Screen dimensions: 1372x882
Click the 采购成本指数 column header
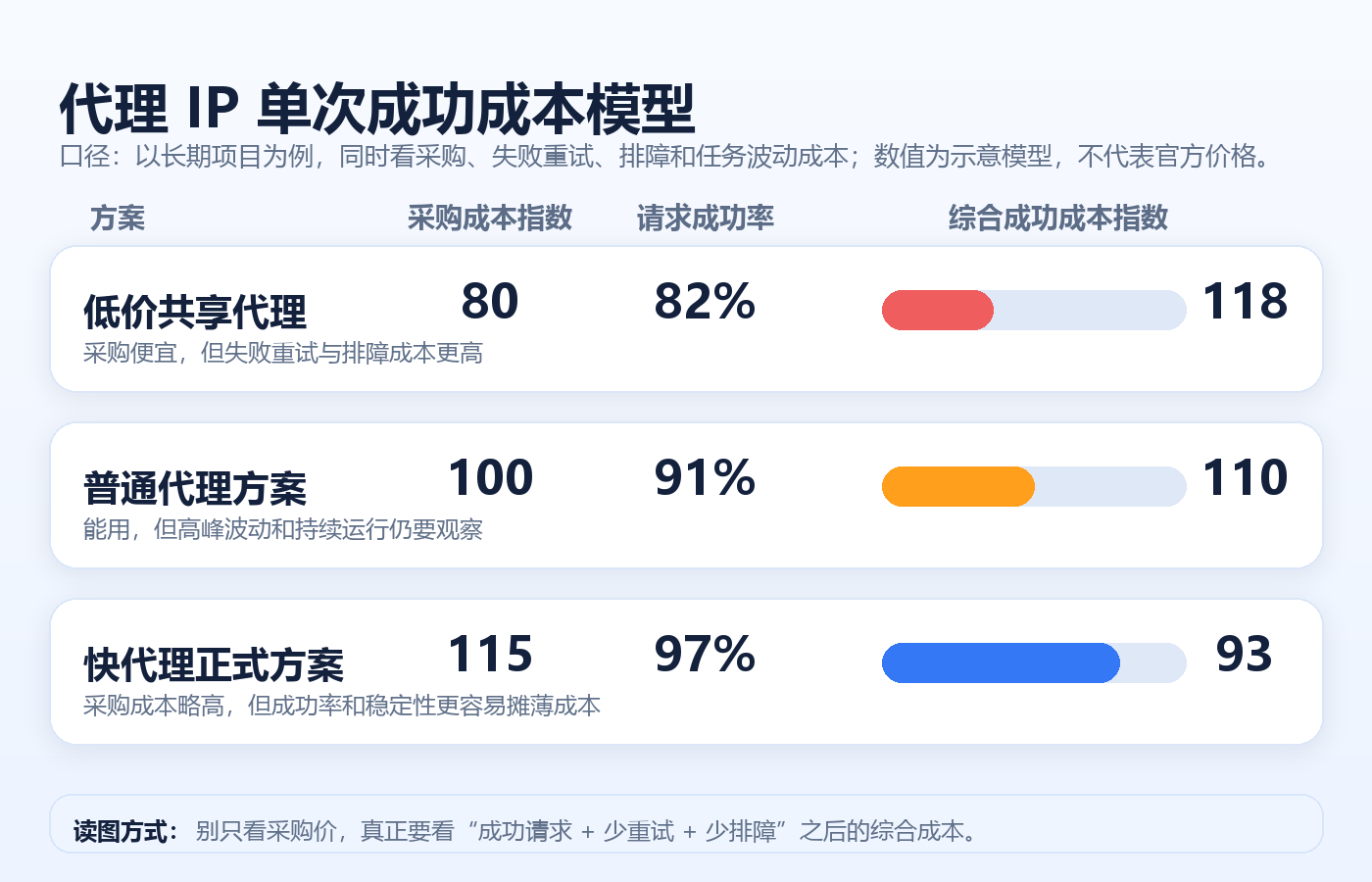(490, 218)
